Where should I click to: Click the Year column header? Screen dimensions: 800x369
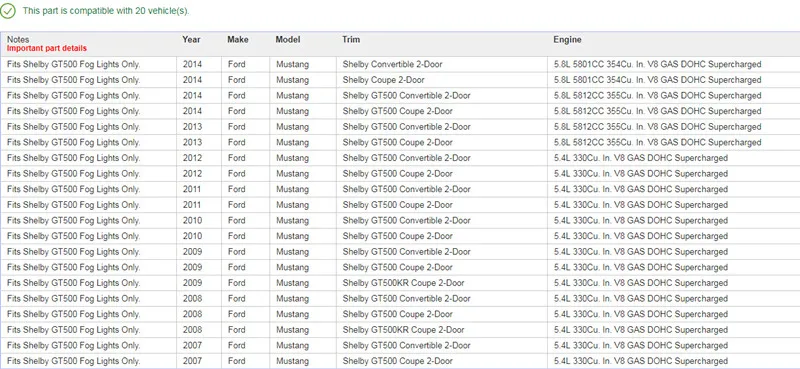pos(191,39)
